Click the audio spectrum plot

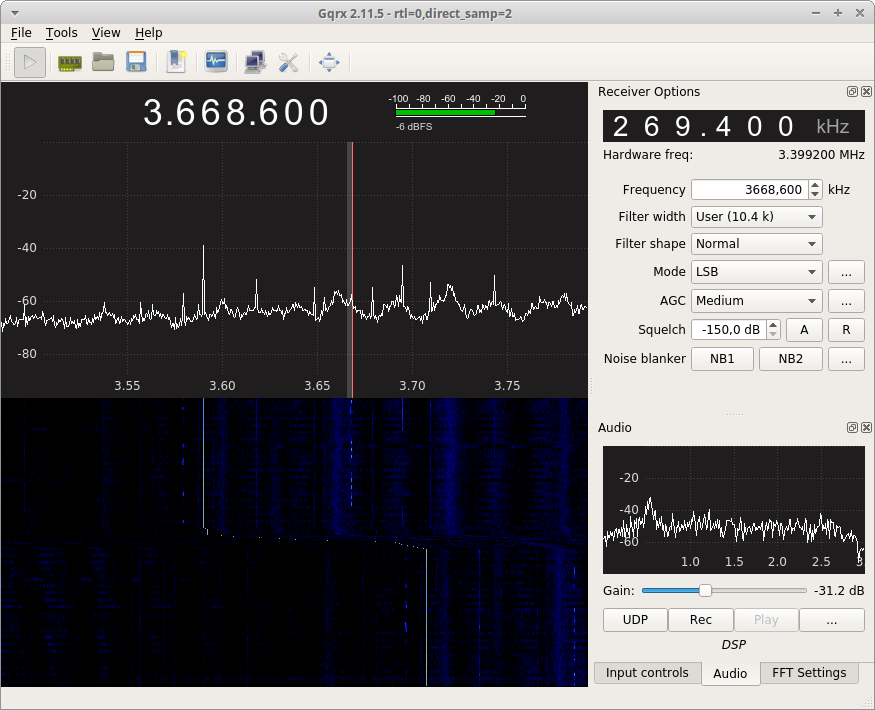click(733, 510)
